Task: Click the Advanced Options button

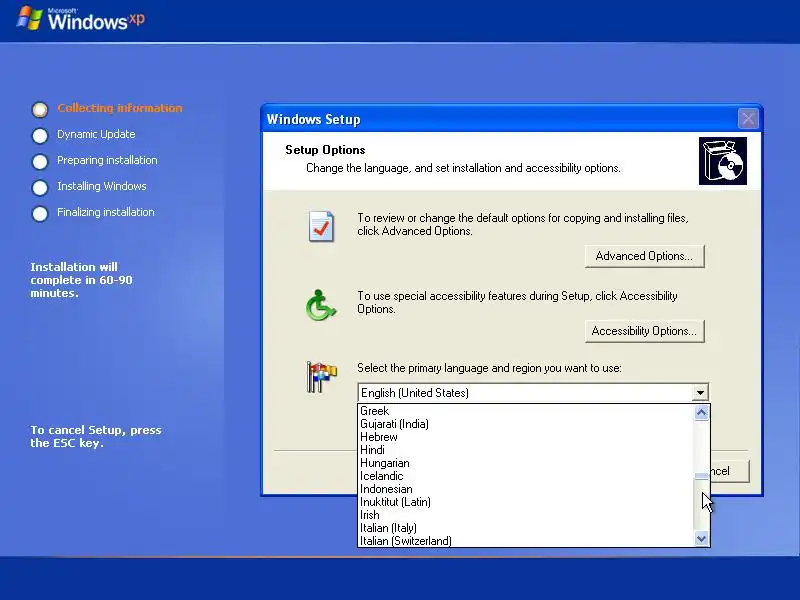Action: pos(644,256)
